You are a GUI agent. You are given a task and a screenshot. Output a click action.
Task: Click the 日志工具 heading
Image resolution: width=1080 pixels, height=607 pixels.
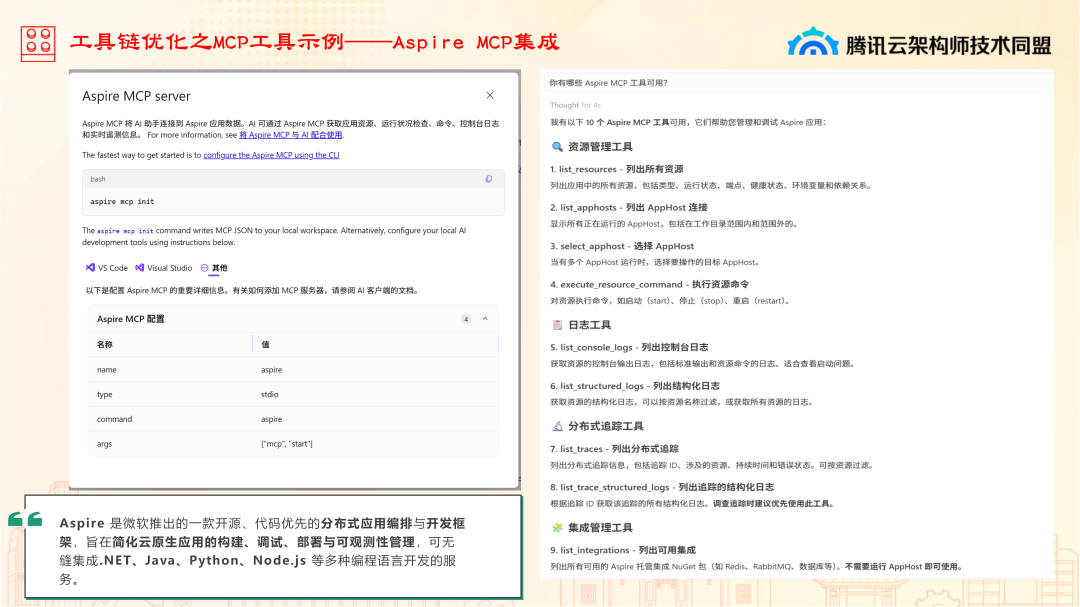point(590,325)
